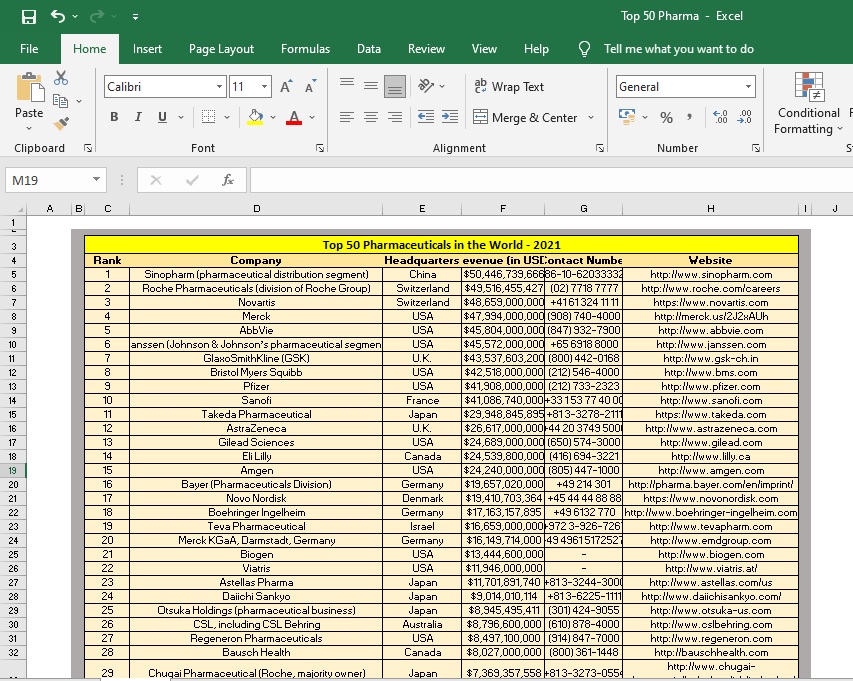Click Merge & Center
This screenshot has width=853, height=681.
tap(525, 117)
